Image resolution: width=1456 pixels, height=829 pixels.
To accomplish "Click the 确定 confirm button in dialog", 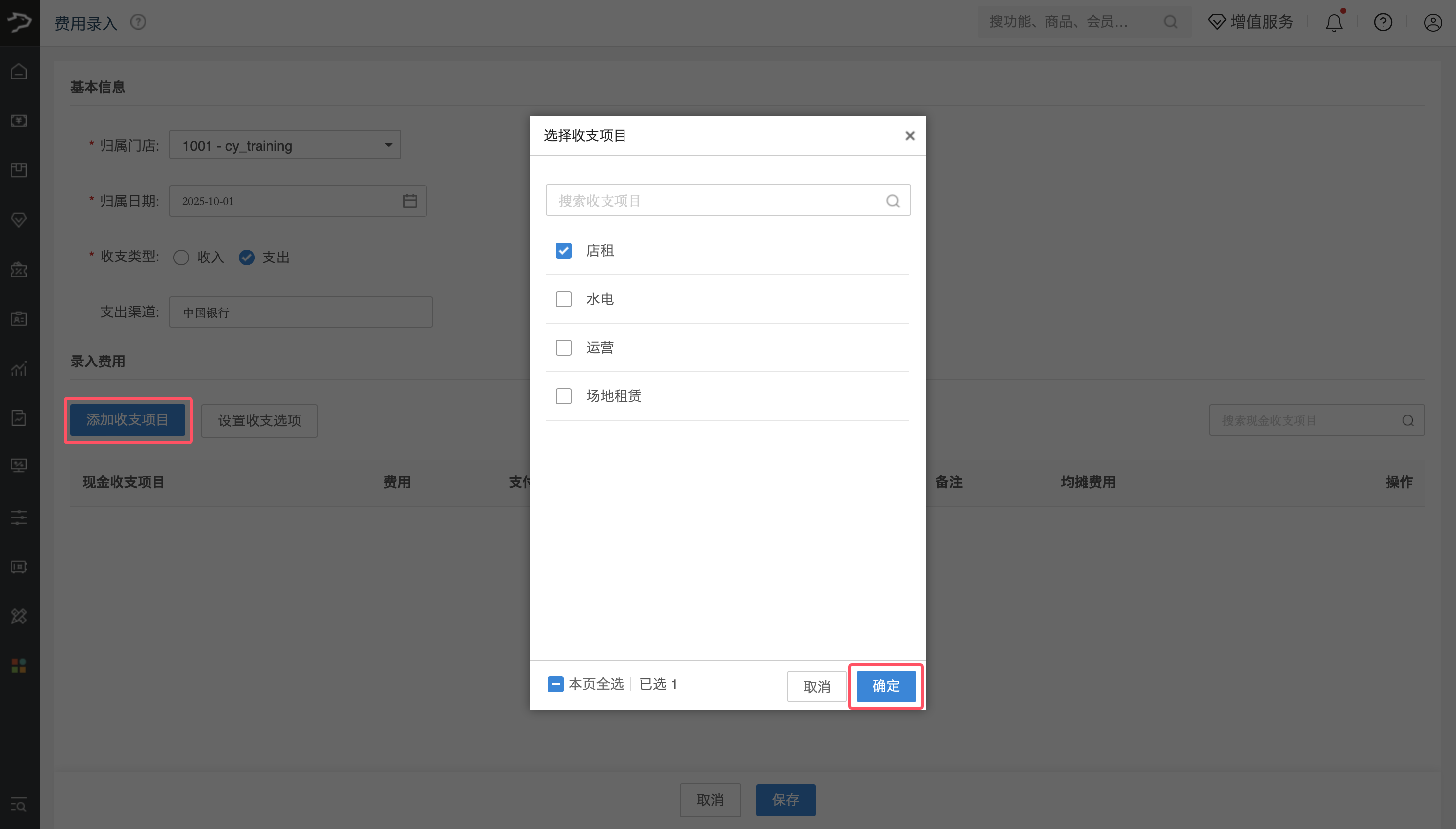I will click(884, 686).
